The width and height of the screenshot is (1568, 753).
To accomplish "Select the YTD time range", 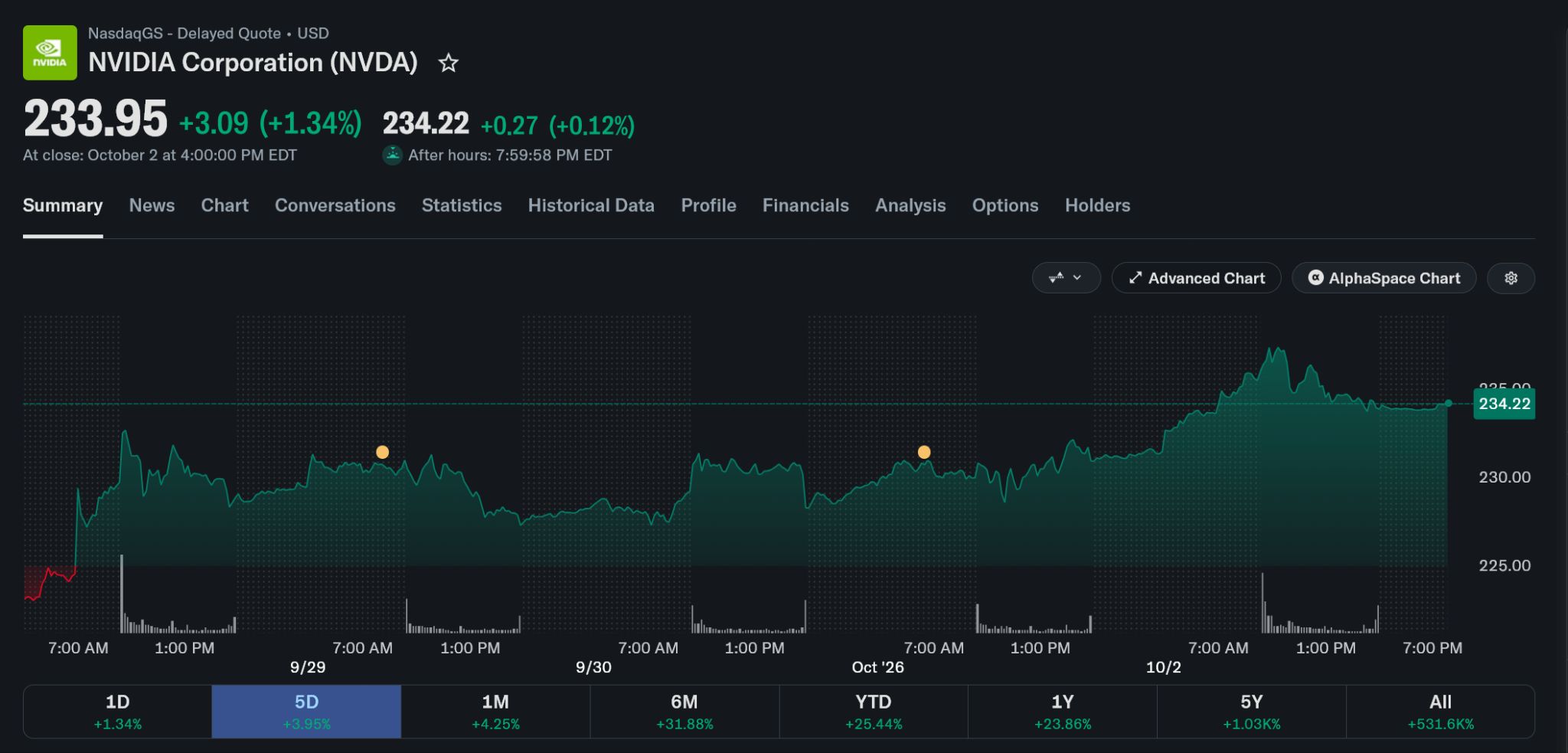I will tap(874, 712).
